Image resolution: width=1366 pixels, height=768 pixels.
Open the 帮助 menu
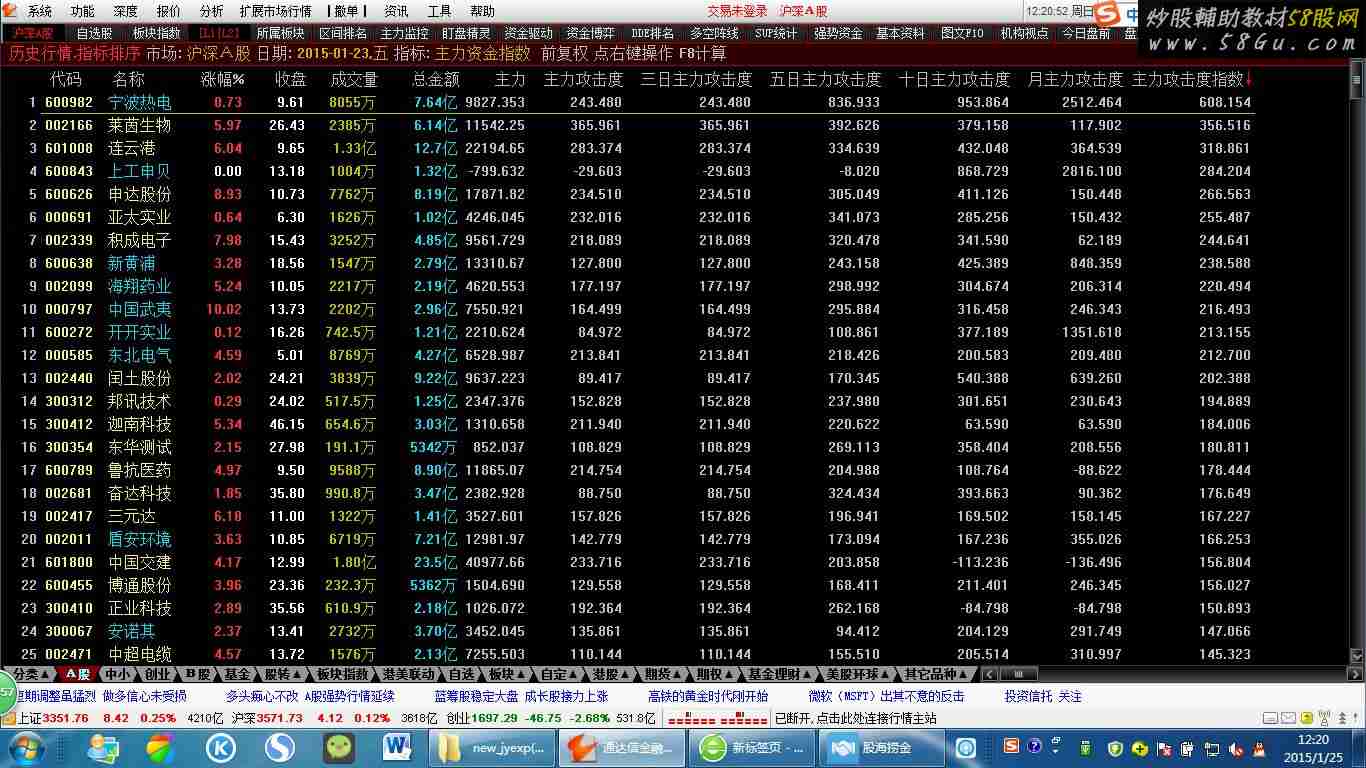pos(482,11)
